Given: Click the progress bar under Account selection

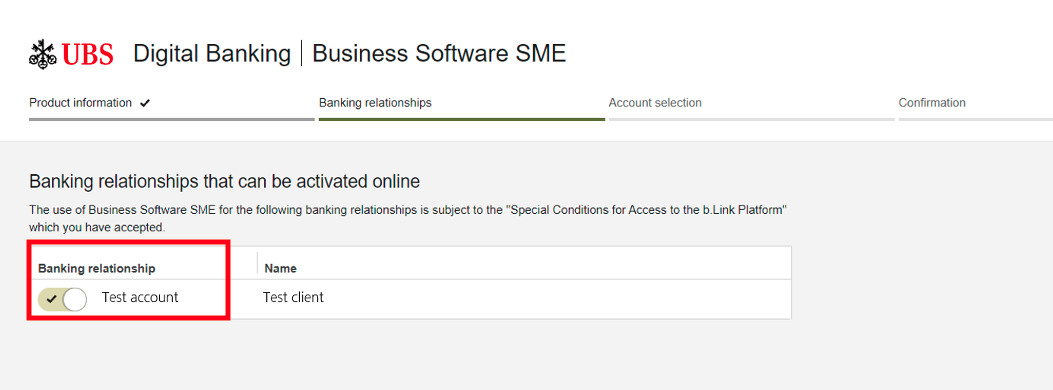Looking at the screenshot, I should tap(751, 119).
